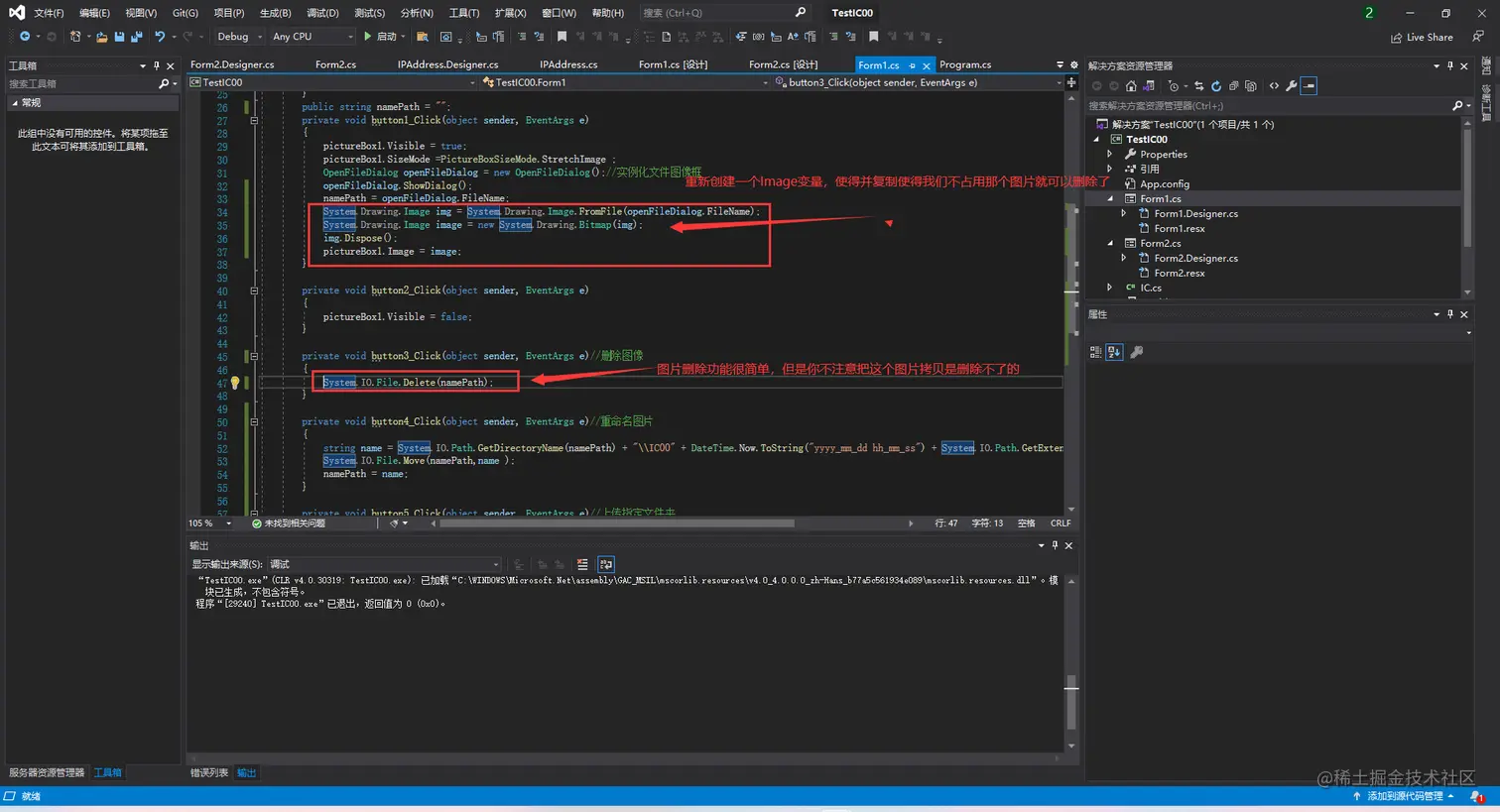Image resolution: width=1500 pixels, height=812 pixels.
Task: Click the Clear All output icon in Output panel
Action: [582, 563]
